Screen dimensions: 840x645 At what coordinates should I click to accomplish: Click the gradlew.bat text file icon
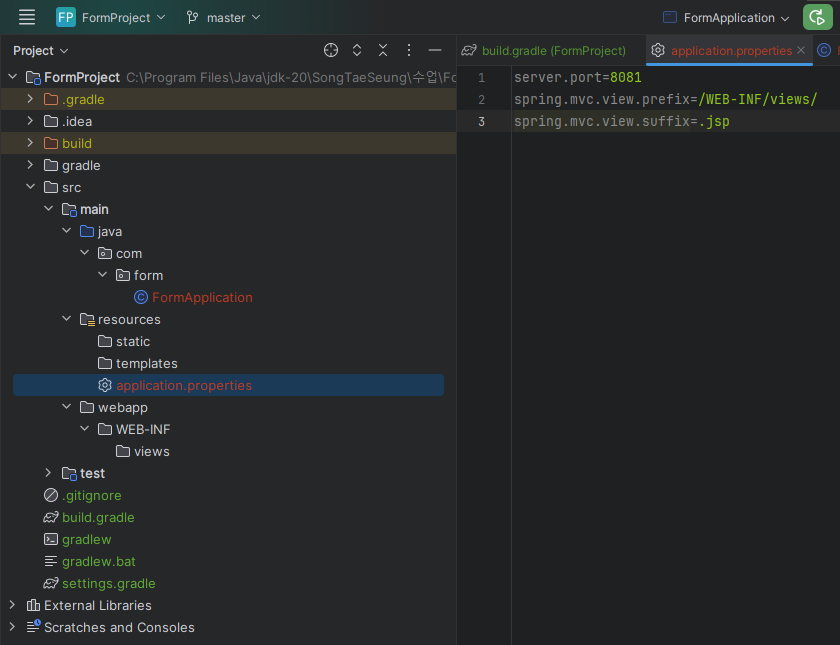[51, 561]
